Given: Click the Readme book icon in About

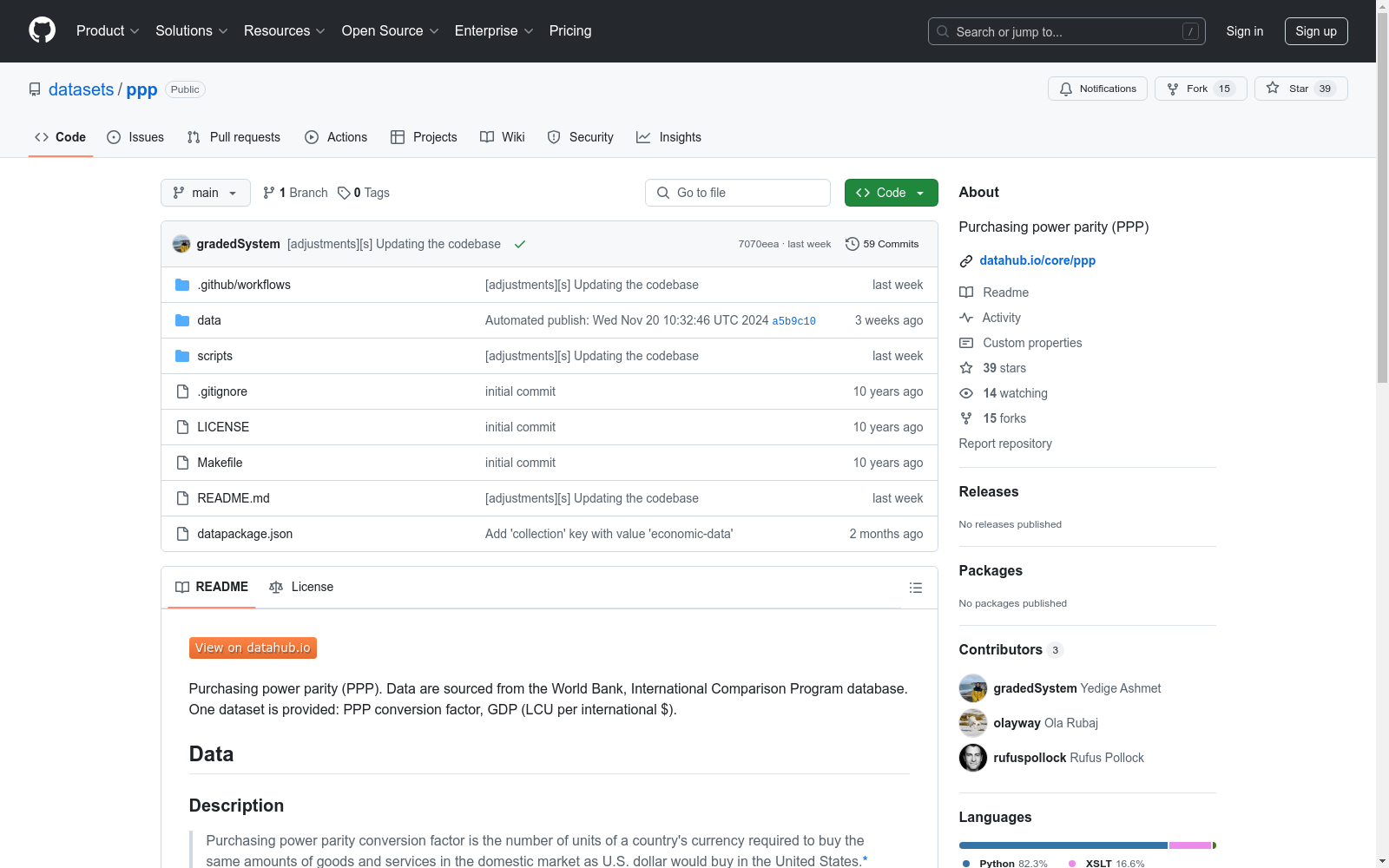Looking at the screenshot, I should pyautogui.click(x=966, y=293).
